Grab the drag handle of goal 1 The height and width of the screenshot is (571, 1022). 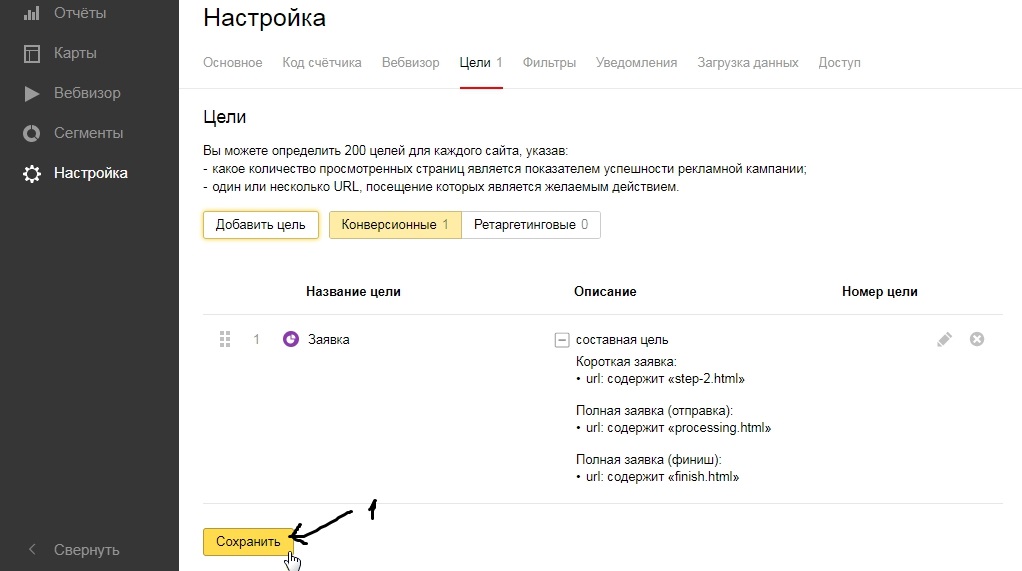225,339
